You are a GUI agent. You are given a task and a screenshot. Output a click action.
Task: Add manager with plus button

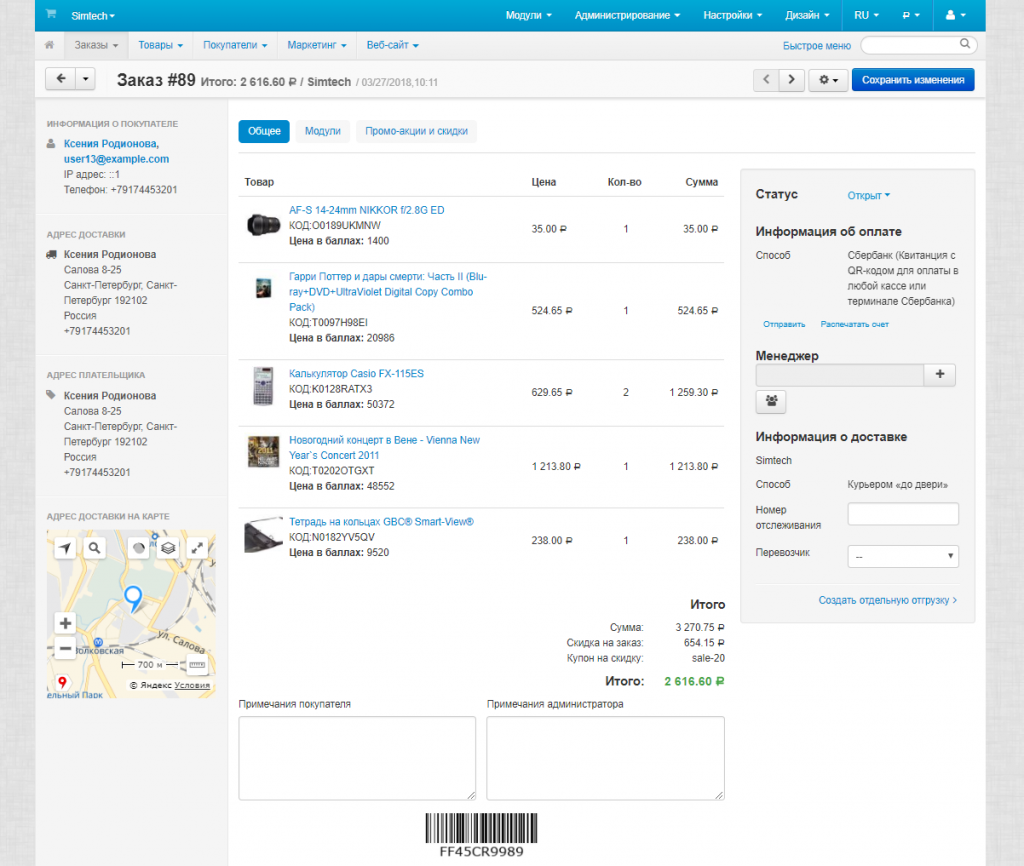tap(940, 374)
